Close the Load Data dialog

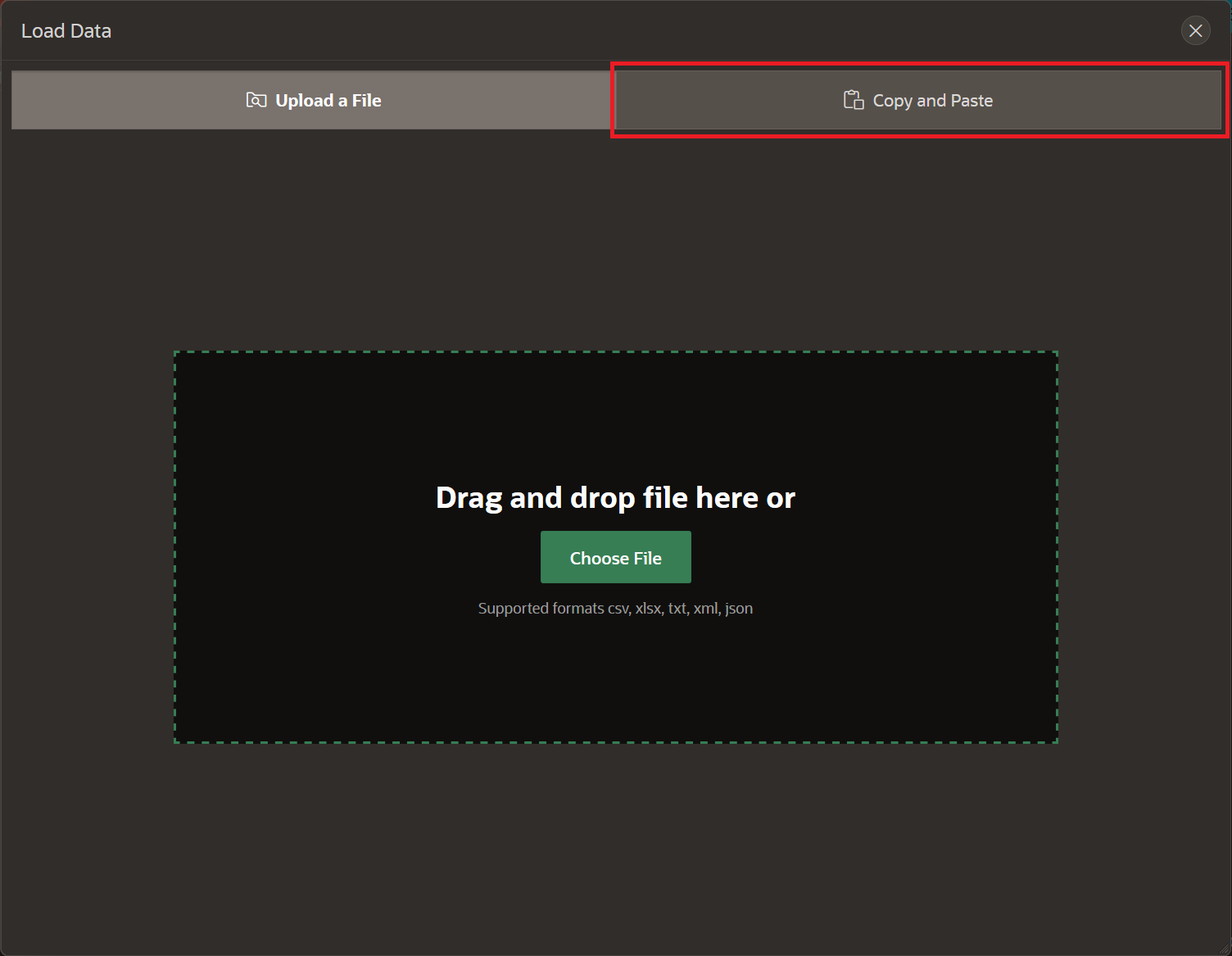(x=1196, y=30)
